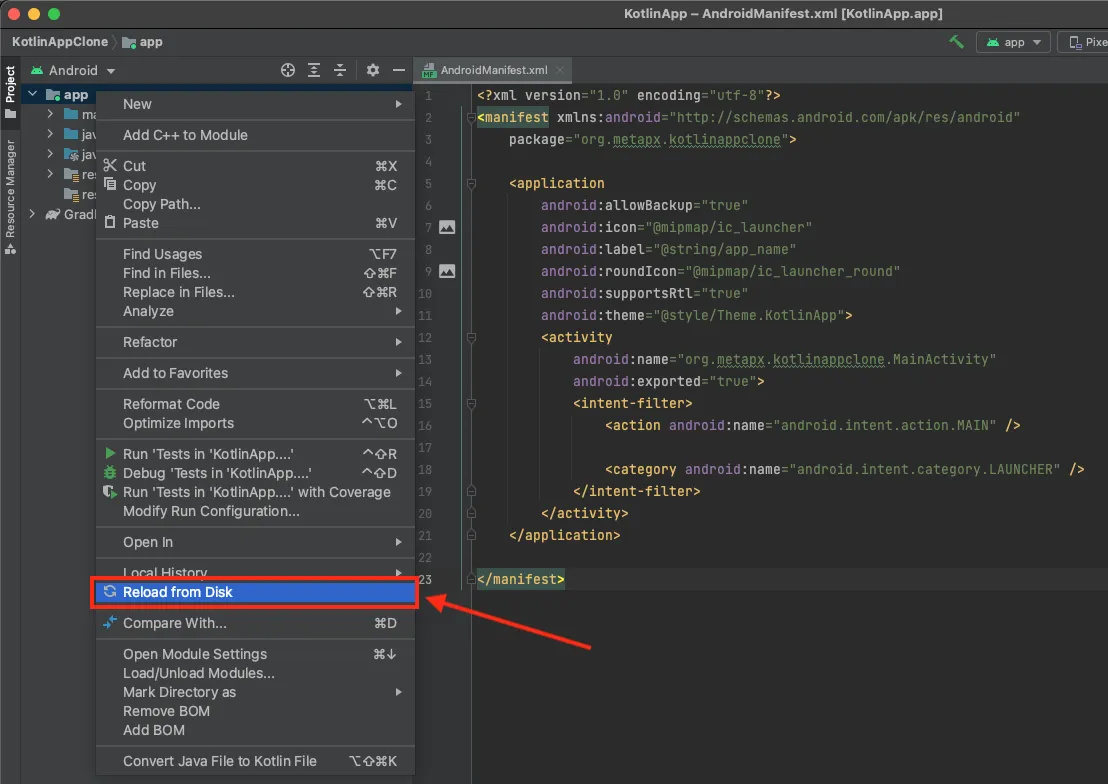Open the Analyze submenu
Image resolution: width=1108 pixels, height=784 pixels.
(255, 311)
